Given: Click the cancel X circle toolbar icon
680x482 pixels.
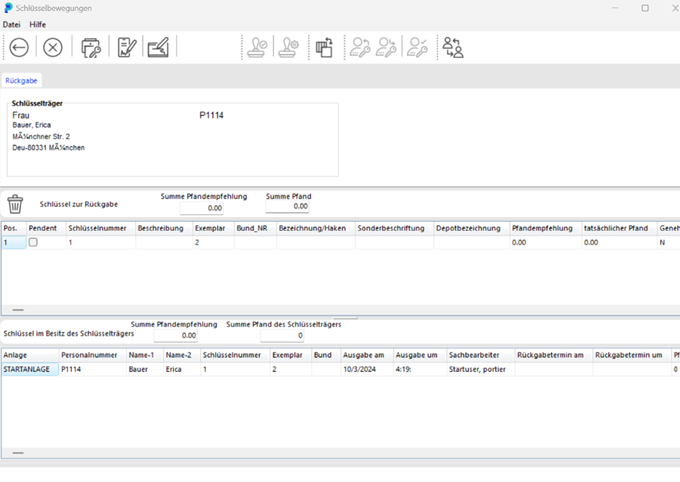Looking at the screenshot, I should point(52,47).
